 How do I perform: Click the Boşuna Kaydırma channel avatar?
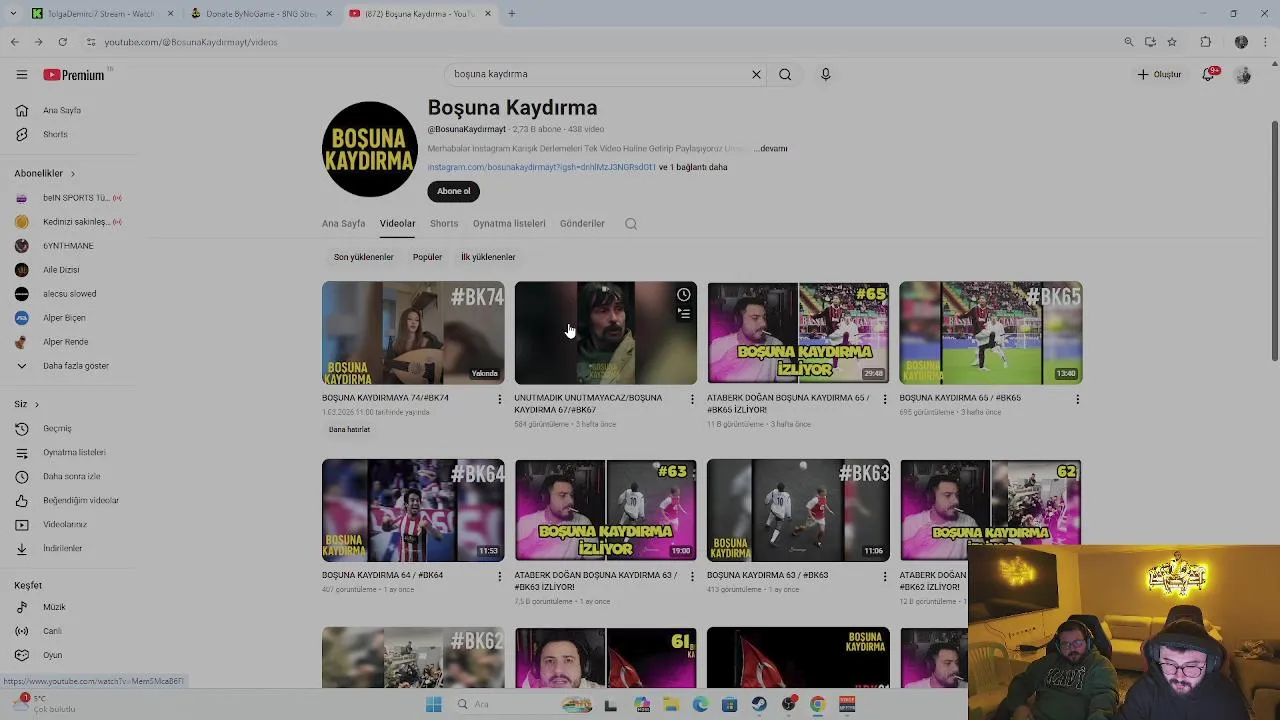coord(370,149)
